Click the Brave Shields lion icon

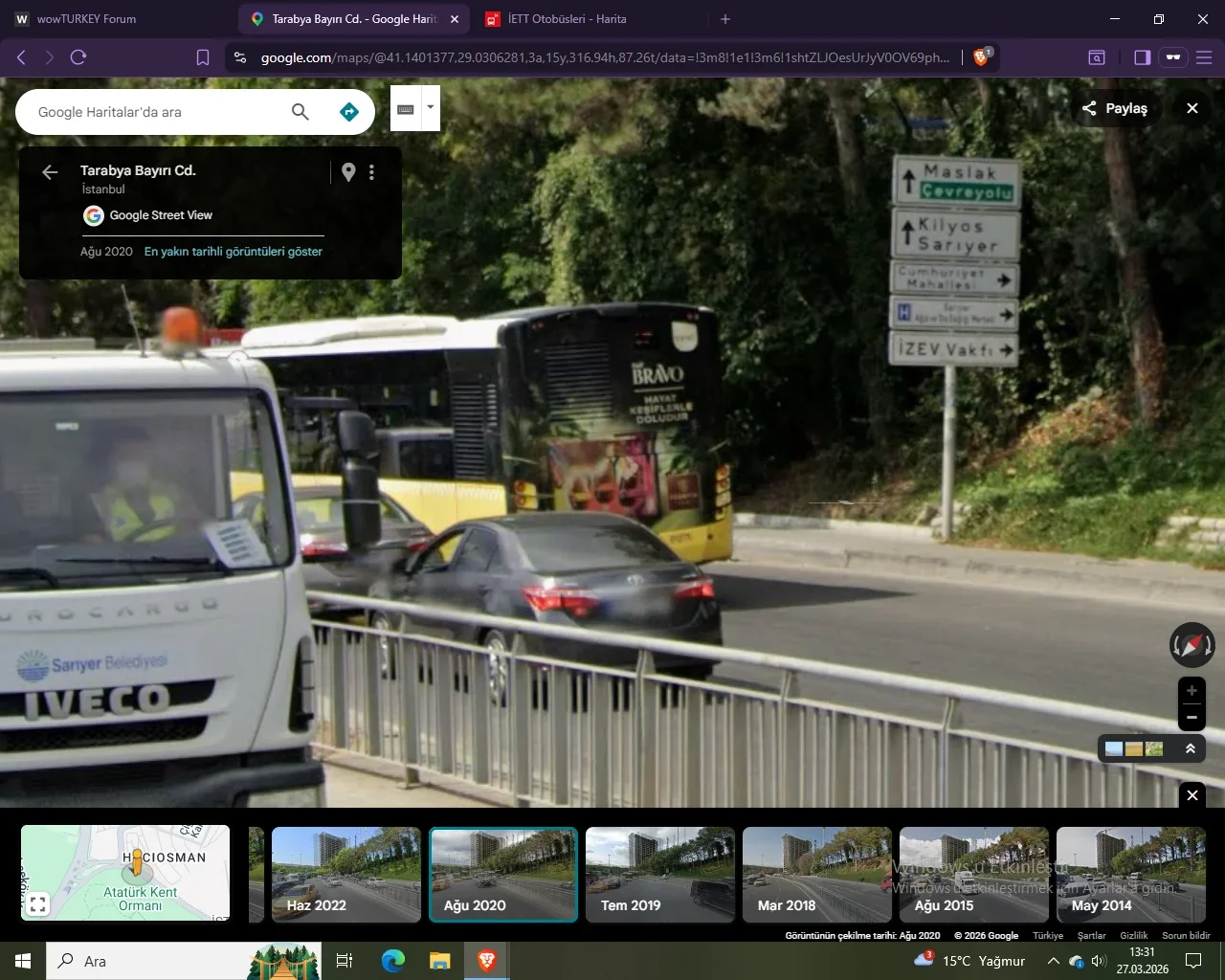(x=981, y=57)
